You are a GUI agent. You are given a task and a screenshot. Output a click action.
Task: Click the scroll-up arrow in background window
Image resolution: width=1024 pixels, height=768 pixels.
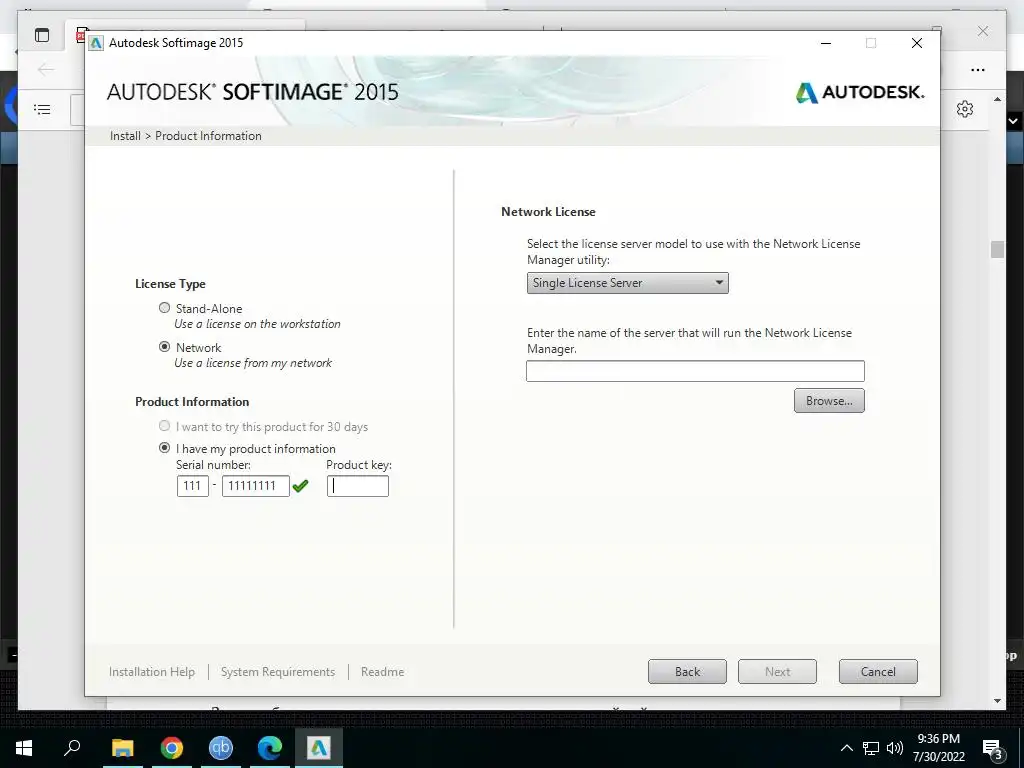click(997, 99)
